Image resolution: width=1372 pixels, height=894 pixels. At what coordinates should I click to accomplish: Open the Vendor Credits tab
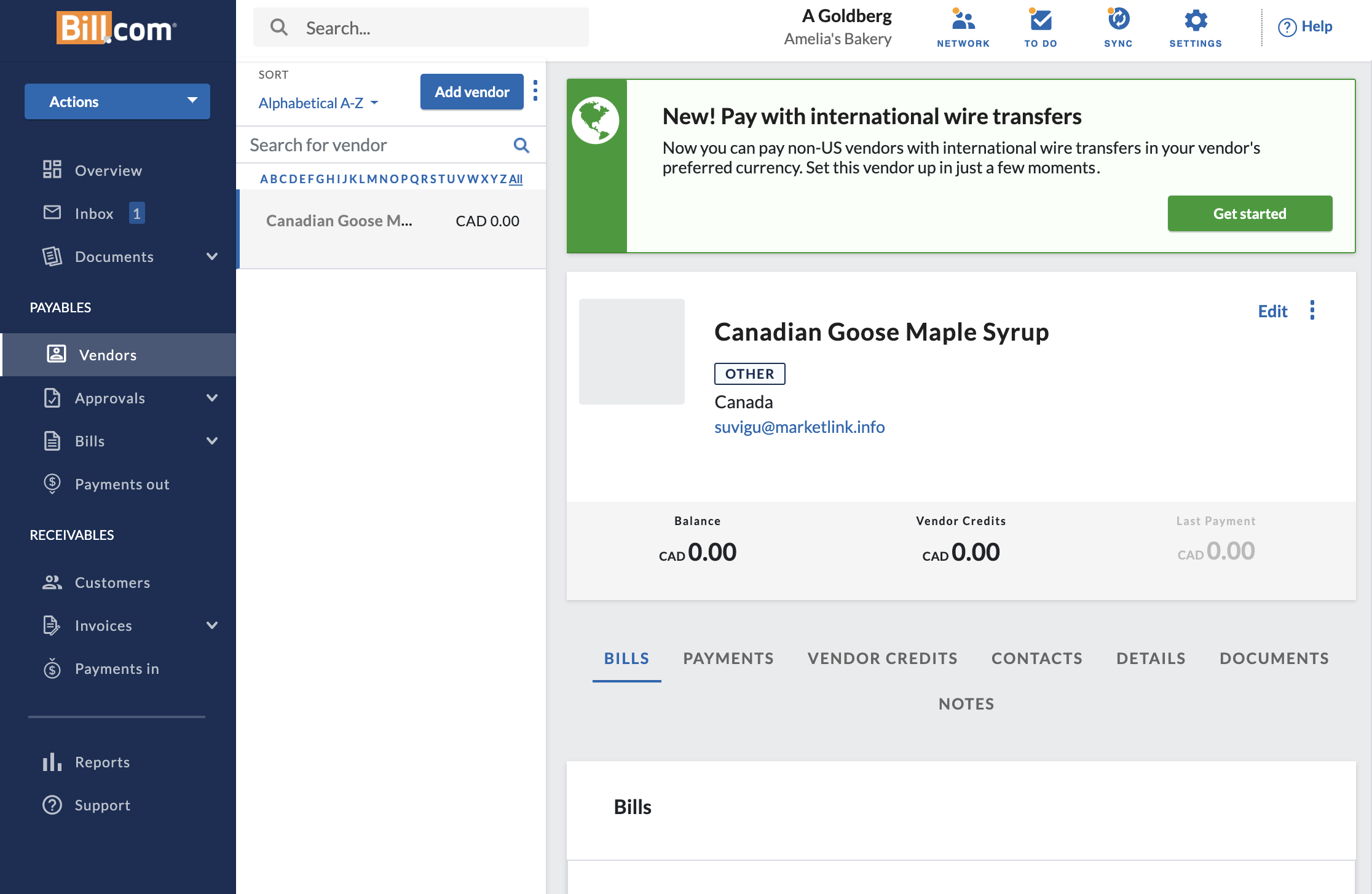click(x=883, y=659)
